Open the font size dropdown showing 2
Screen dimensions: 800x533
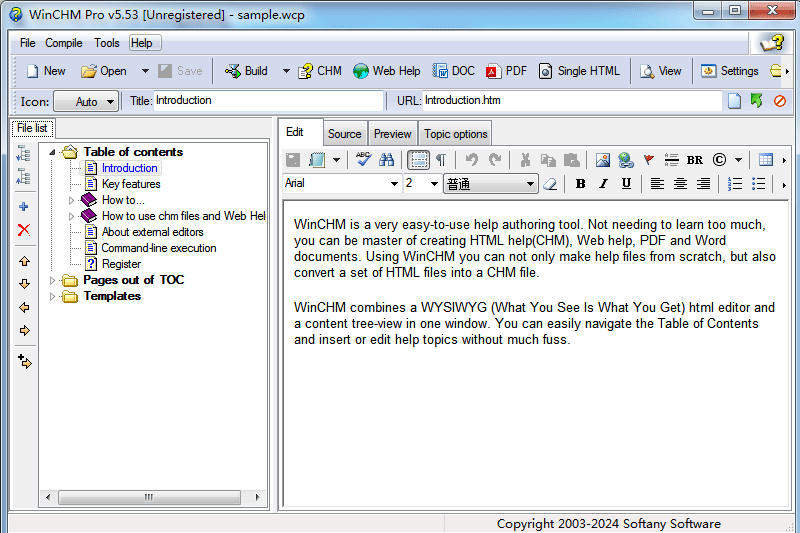tap(434, 184)
